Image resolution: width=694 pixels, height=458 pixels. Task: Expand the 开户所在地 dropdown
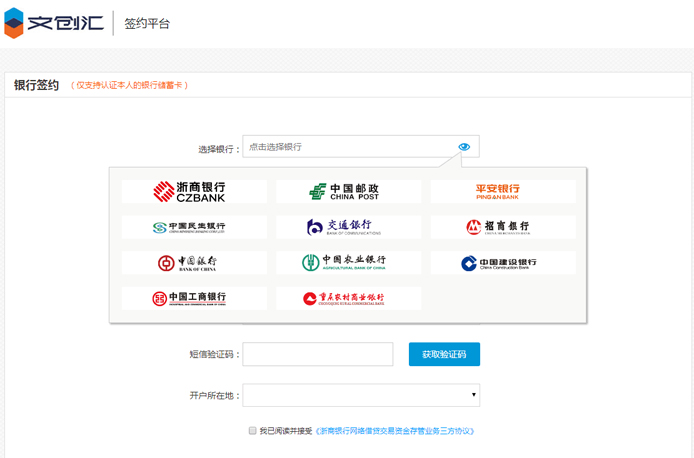tap(361, 395)
